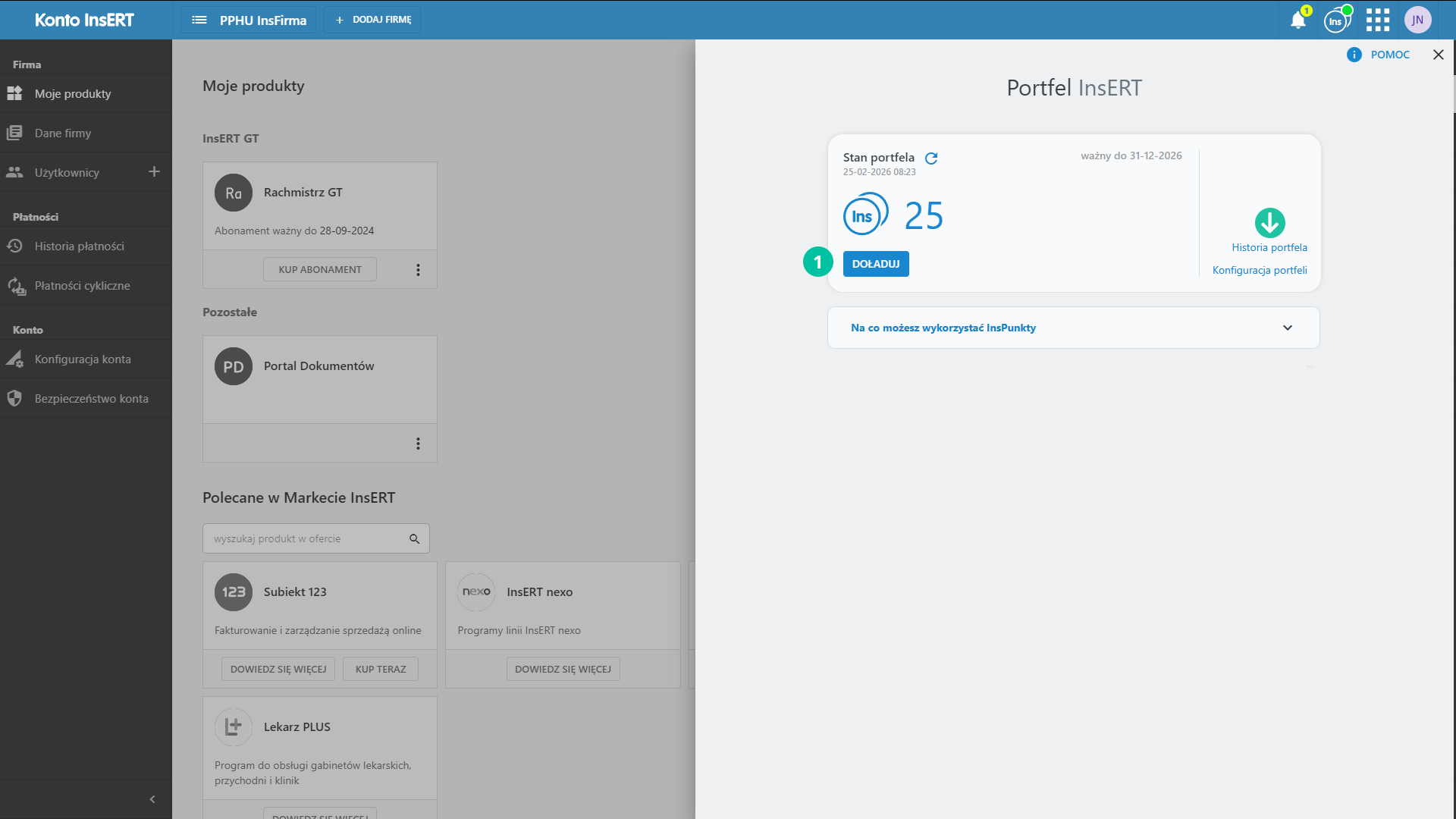Click the wyszukaj produkt w ofercie field
Image resolution: width=1456 pixels, height=819 pixels.
pos(303,539)
